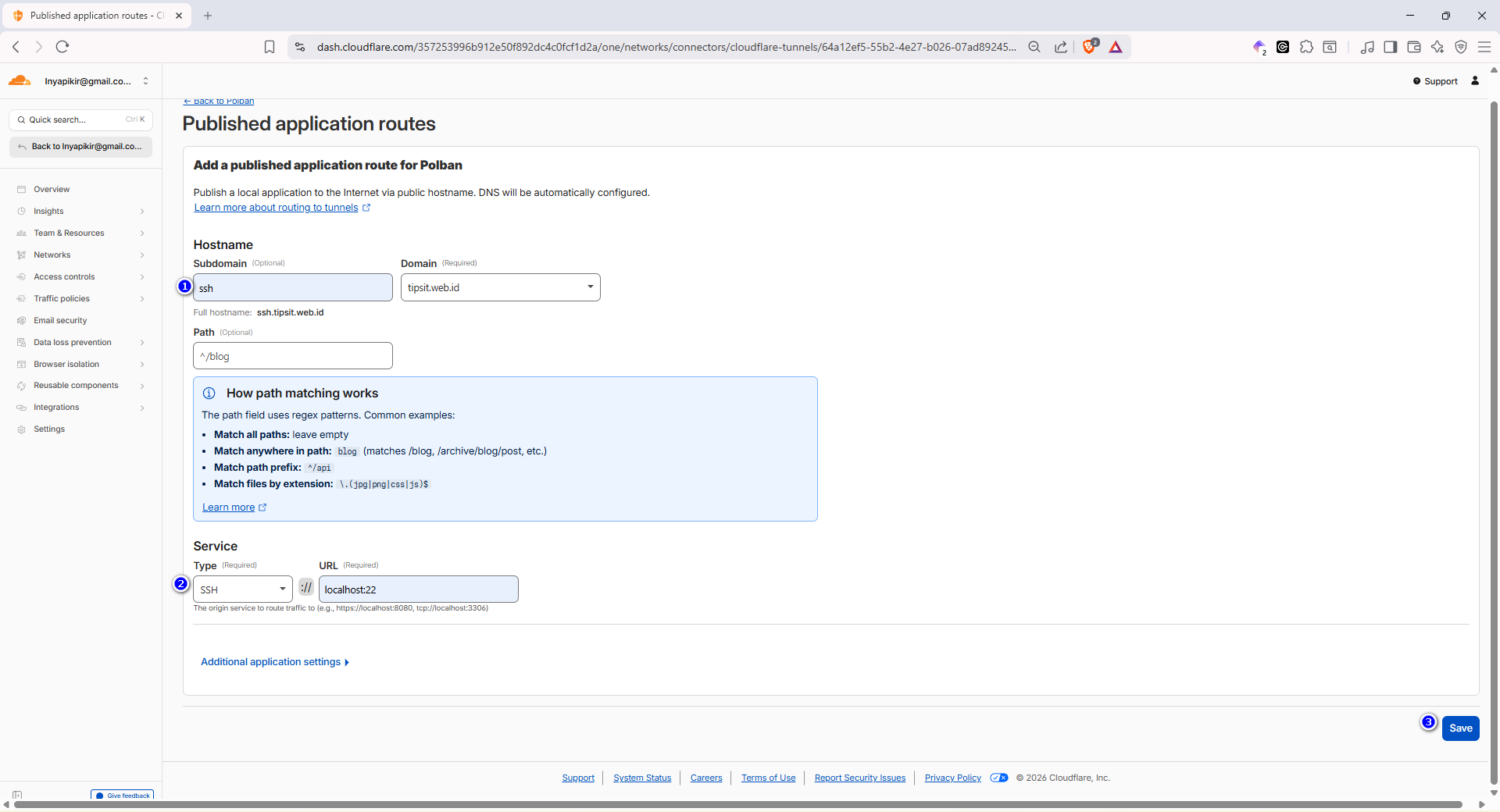This screenshot has width=1500, height=812.
Task: Click the Overview sidebar icon
Action: [21, 190]
